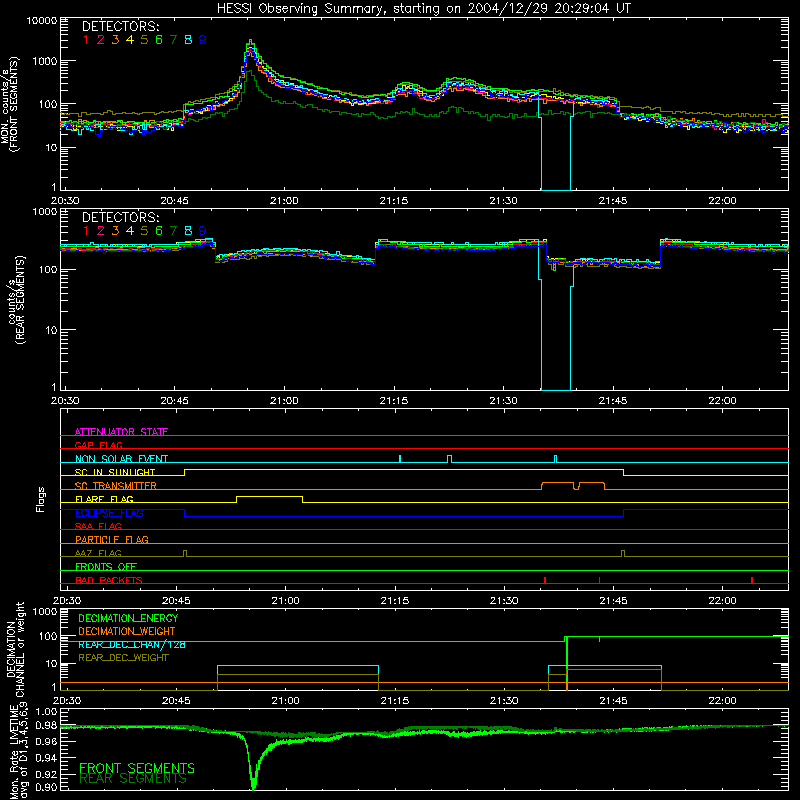800x800 pixels.
Task: Click the vertical Flags axis title
Action: (x=41, y=499)
